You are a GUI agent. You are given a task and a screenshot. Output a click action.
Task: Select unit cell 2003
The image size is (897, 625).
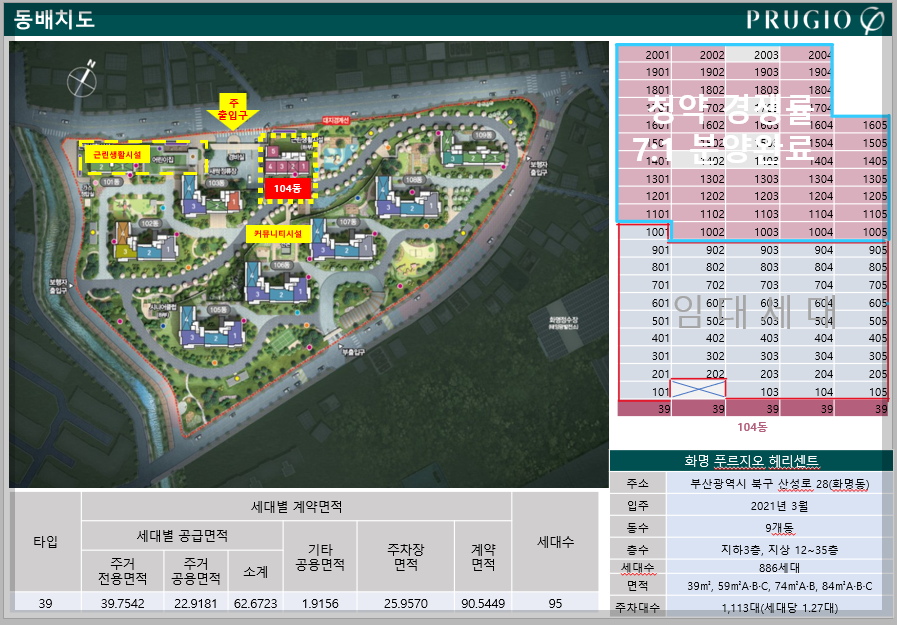coord(752,54)
